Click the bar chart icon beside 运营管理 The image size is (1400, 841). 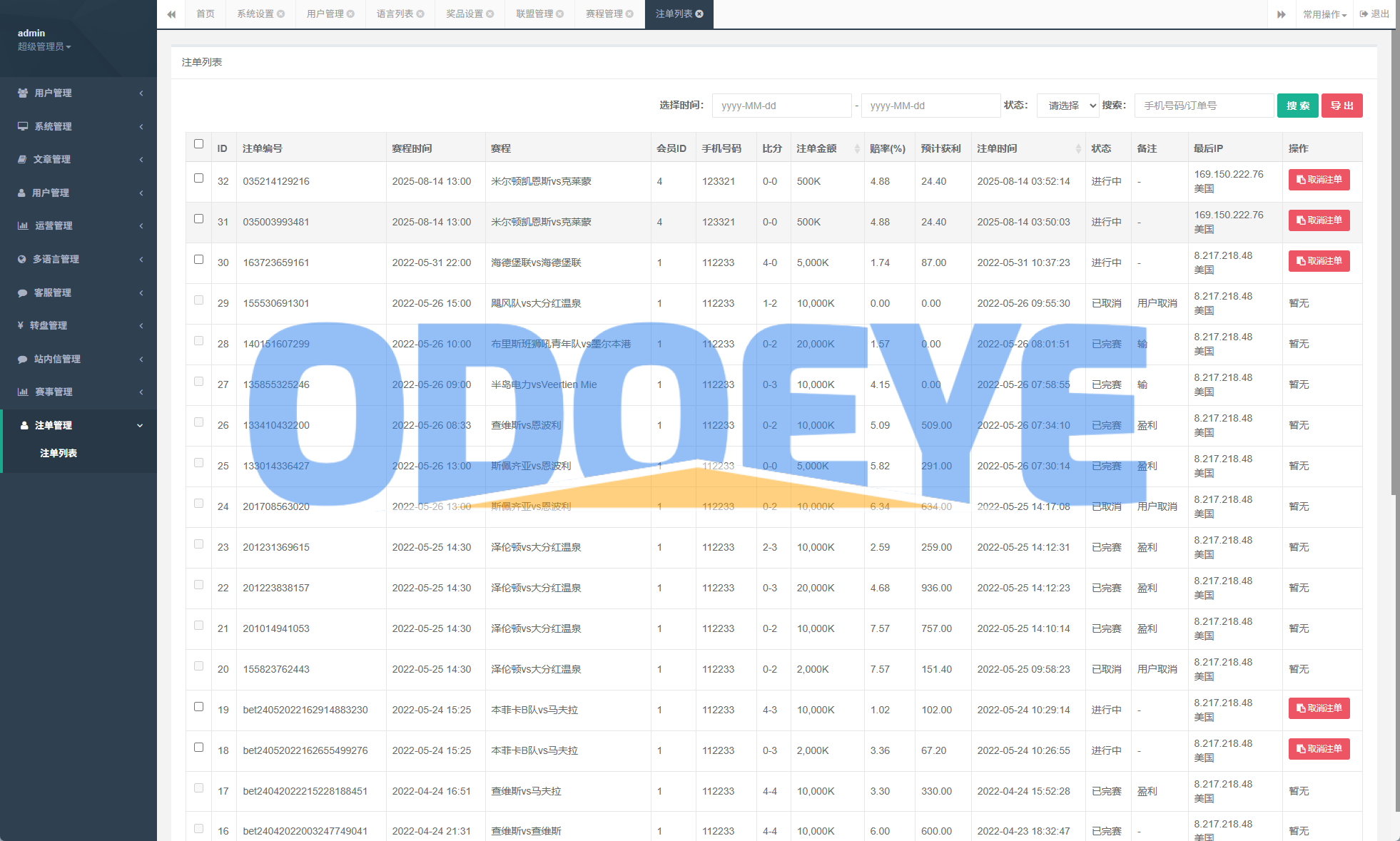[23, 225]
